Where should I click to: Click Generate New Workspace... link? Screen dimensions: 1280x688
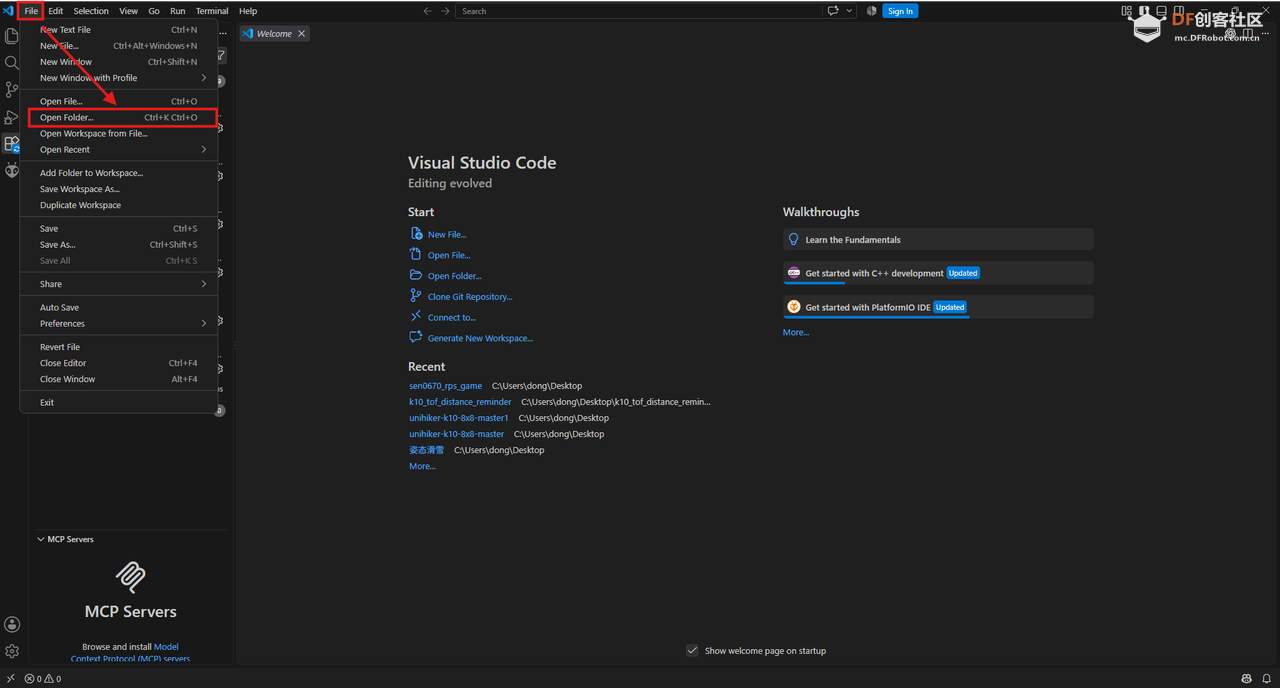[x=480, y=339]
